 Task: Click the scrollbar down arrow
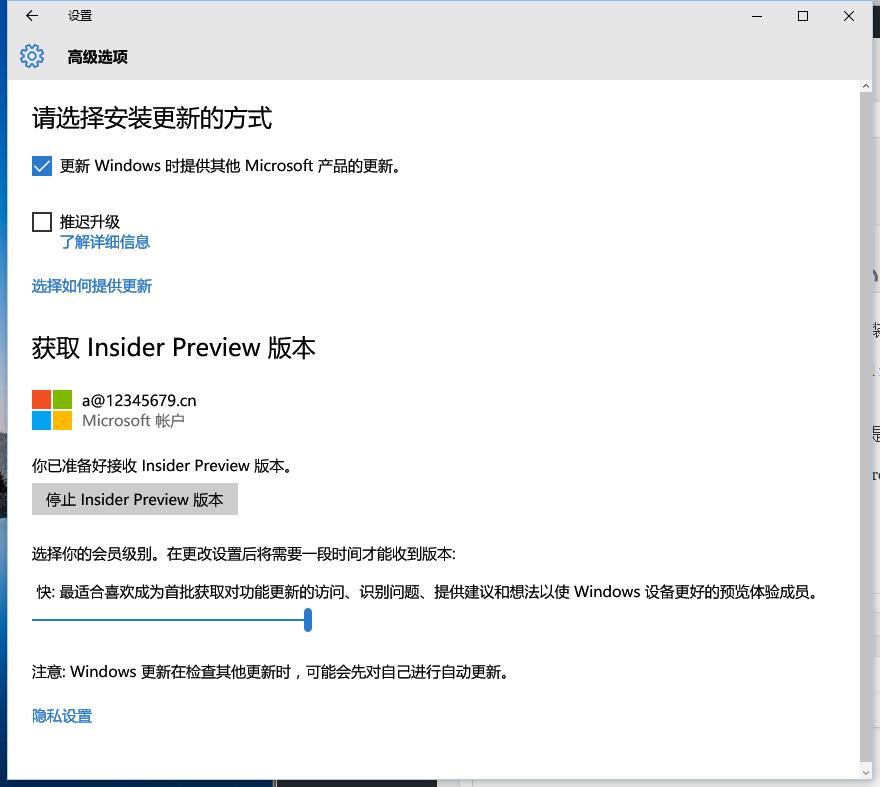click(865, 772)
